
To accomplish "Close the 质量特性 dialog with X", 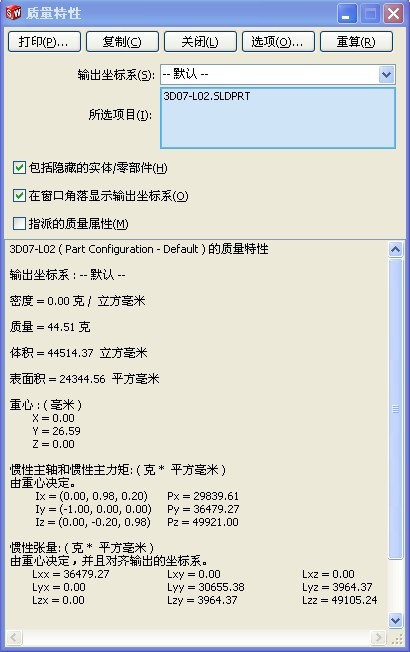I will pyautogui.click(x=393, y=14).
